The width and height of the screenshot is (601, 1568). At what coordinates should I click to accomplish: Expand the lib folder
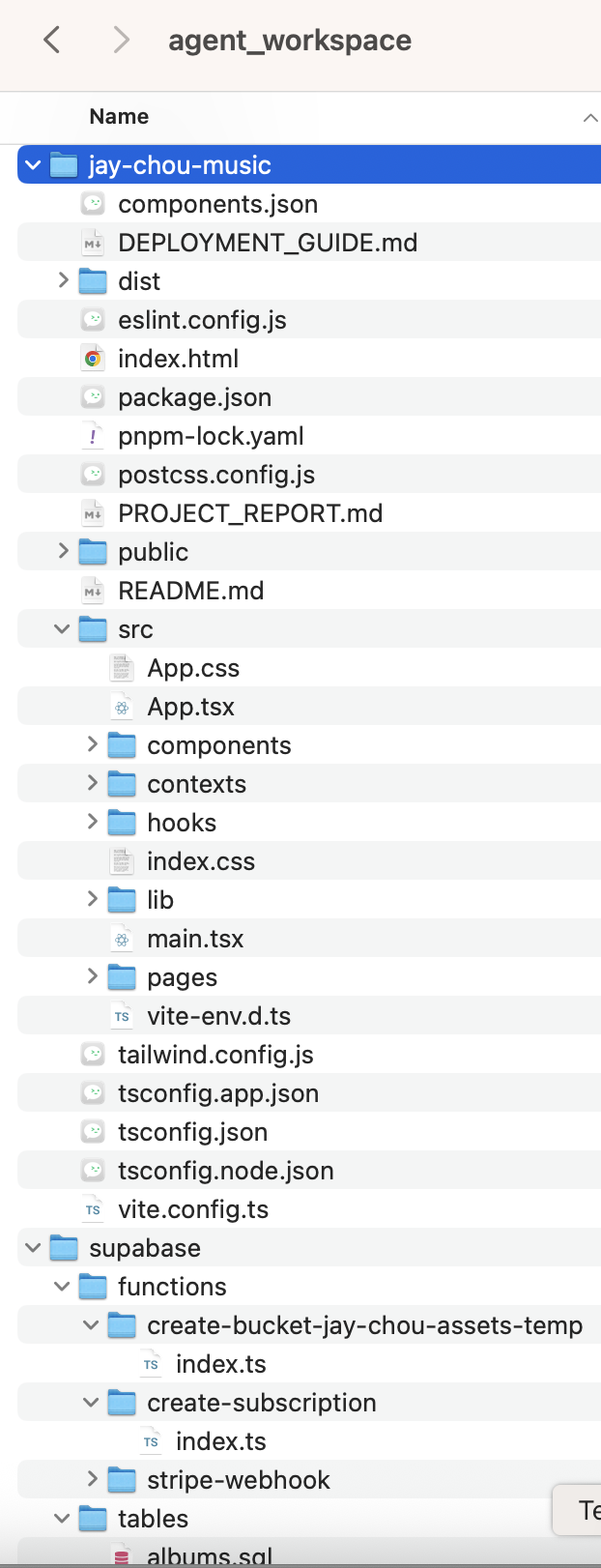pyautogui.click(x=92, y=899)
